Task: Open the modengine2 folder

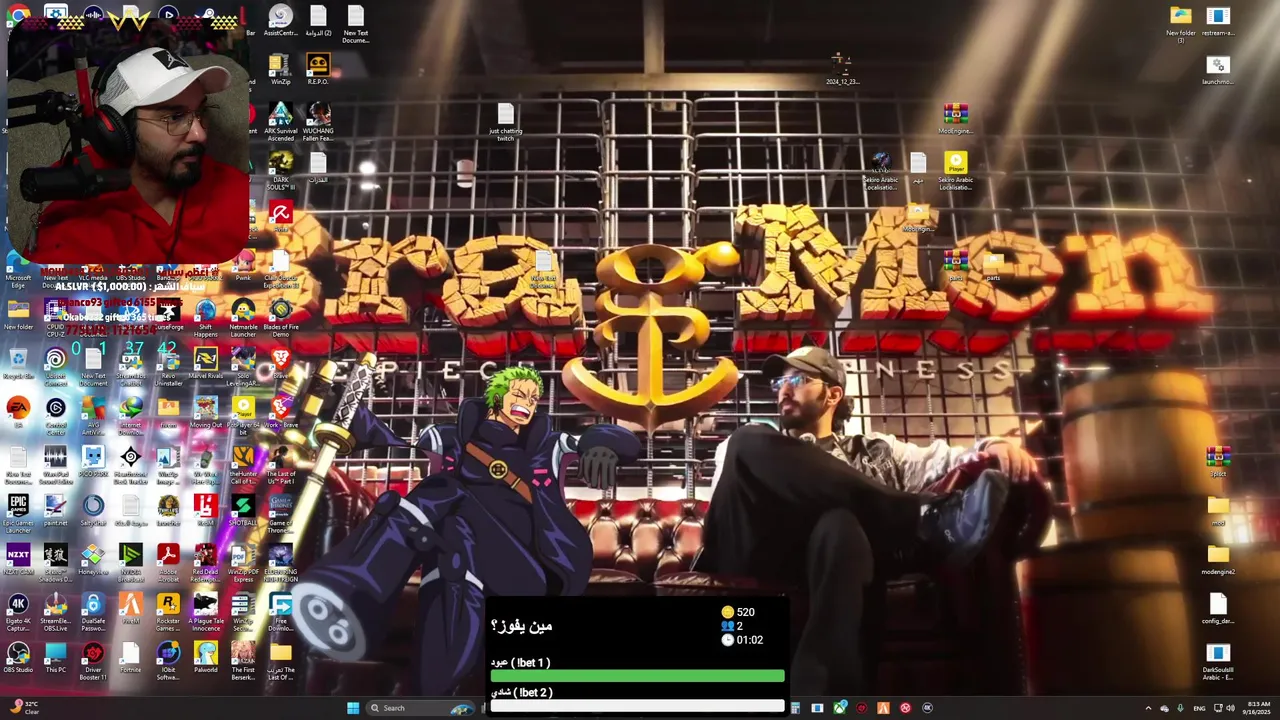Action: click(1218, 559)
